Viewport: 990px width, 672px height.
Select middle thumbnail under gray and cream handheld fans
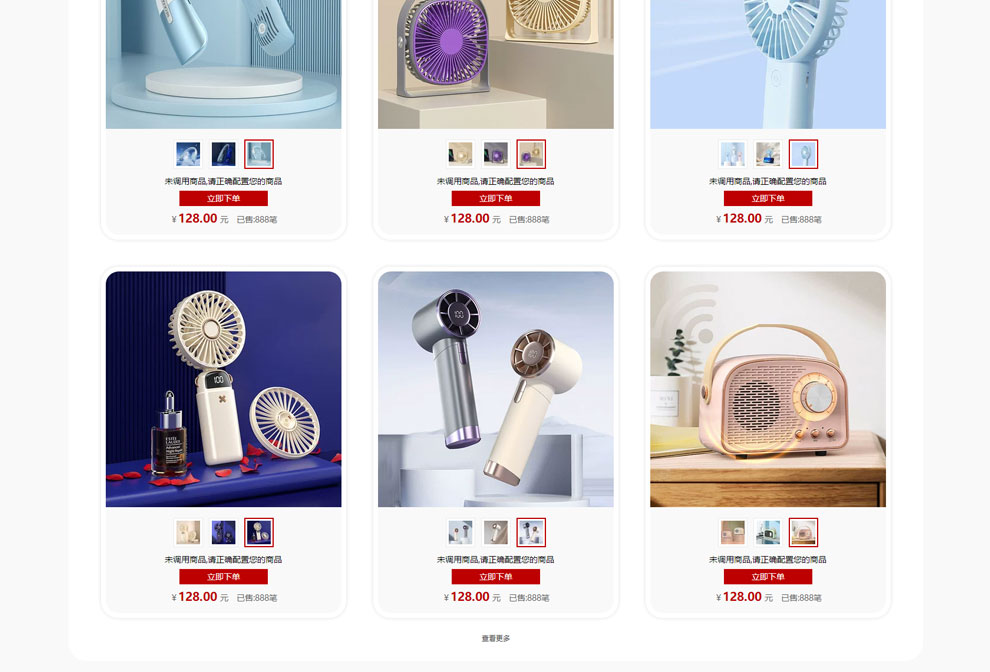(496, 532)
